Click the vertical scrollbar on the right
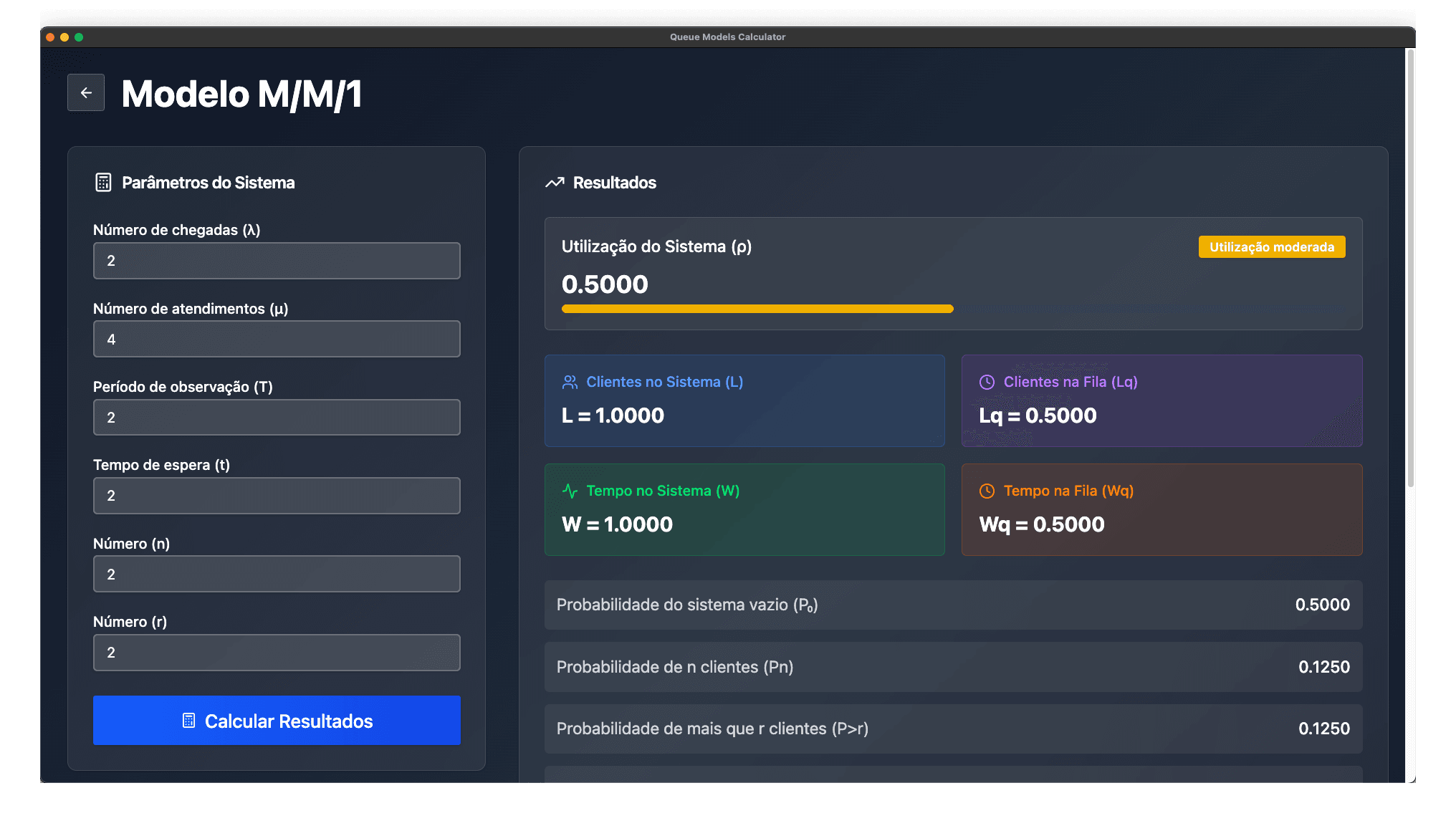The width and height of the screenshot is (1456, 836). point(1410,269)
